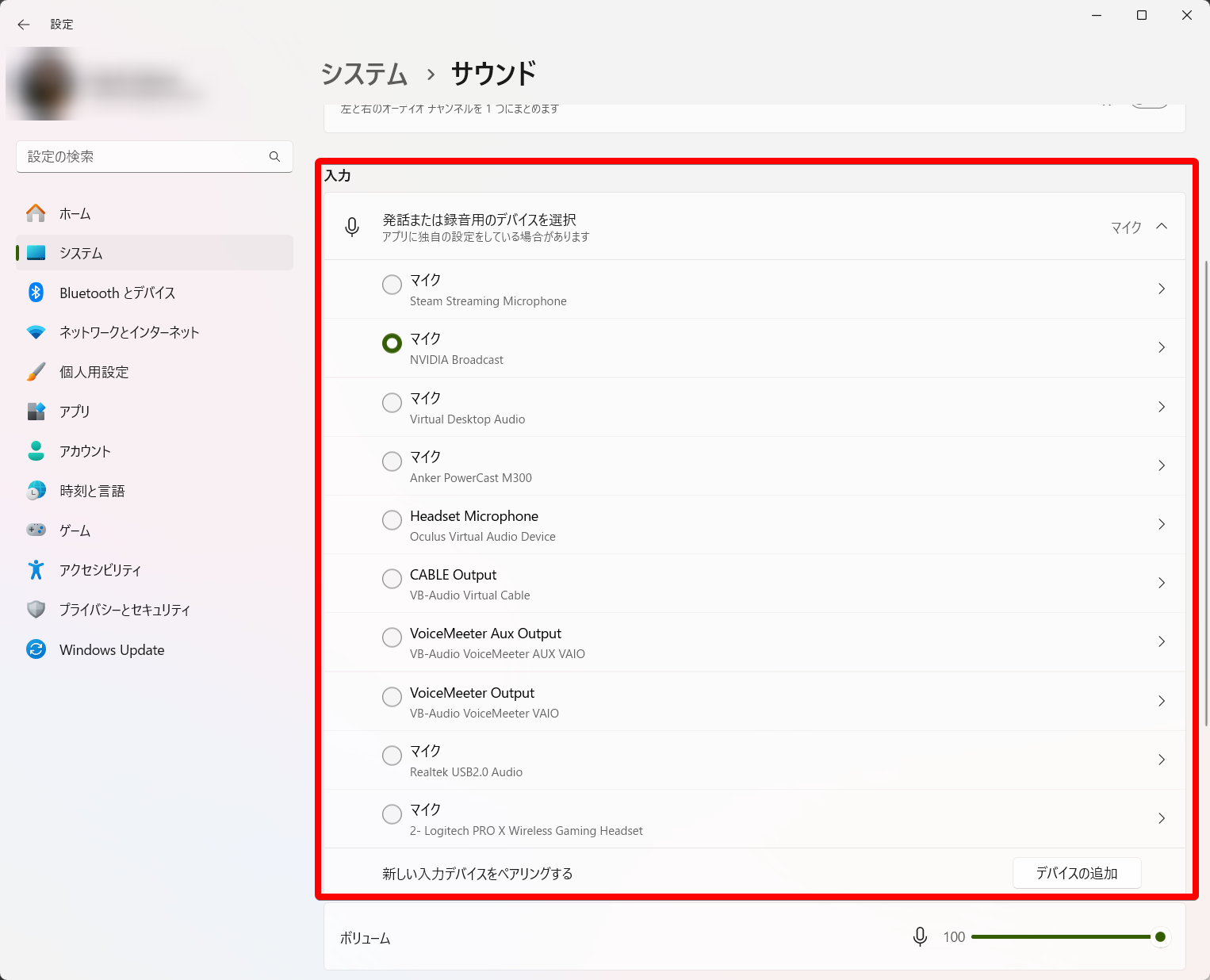Click the vertical scrollbar on right
This screenshot has height=980, width=1210.
point(1206,493)
